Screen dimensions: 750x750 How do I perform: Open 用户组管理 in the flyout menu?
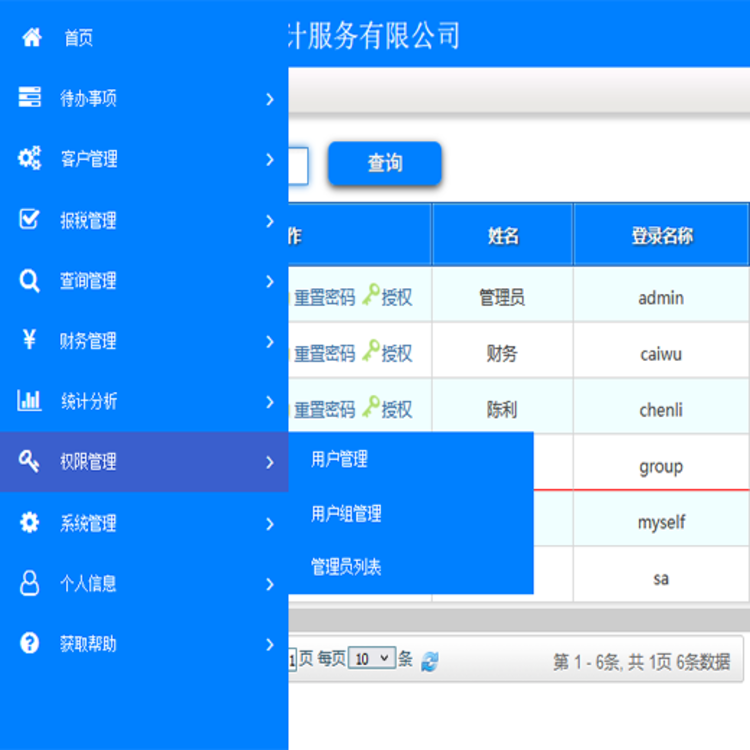click(x=346, y=514)
